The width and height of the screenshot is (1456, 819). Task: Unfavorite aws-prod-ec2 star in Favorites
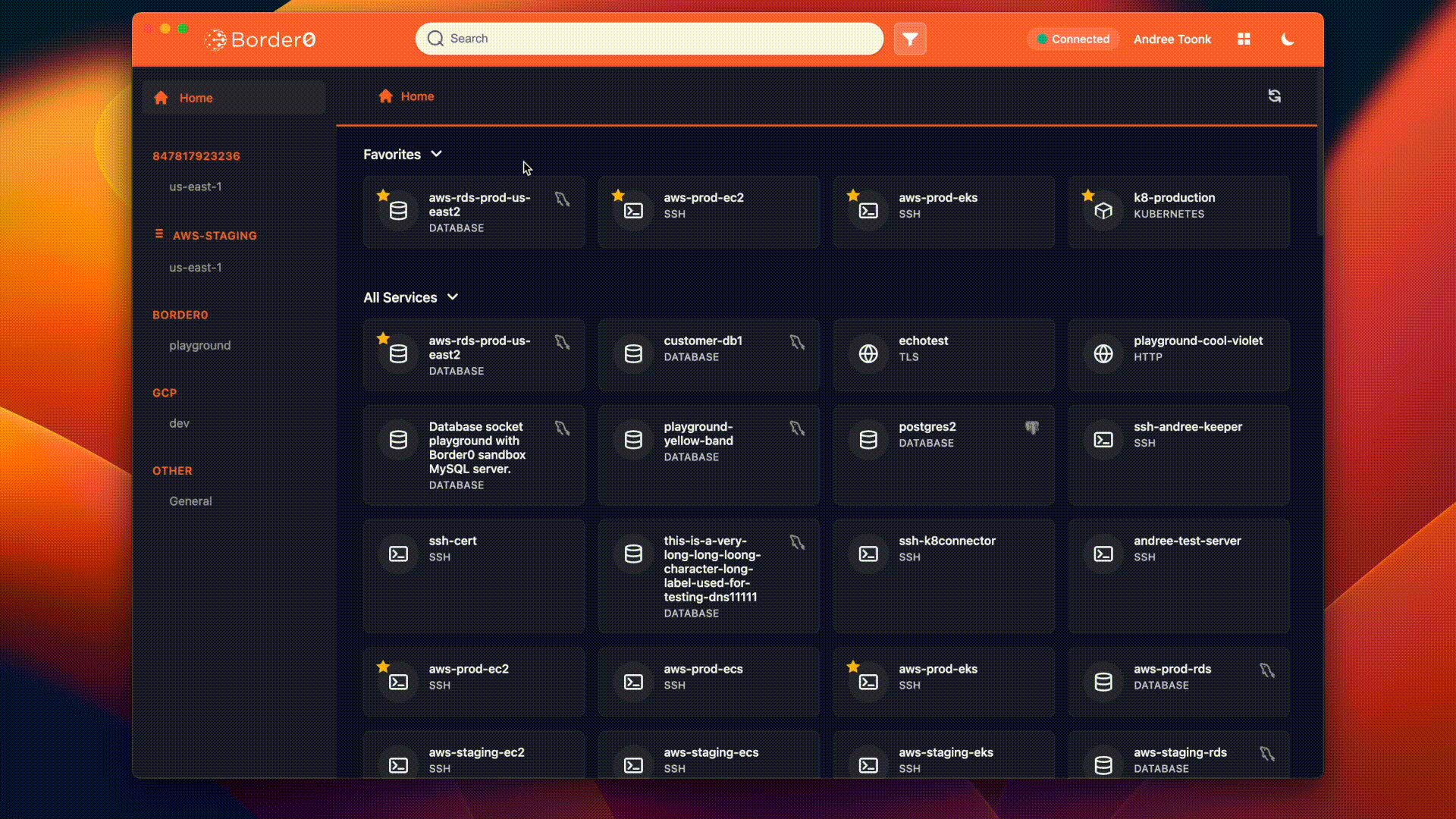pyautogui.click(x=618, y=196)
